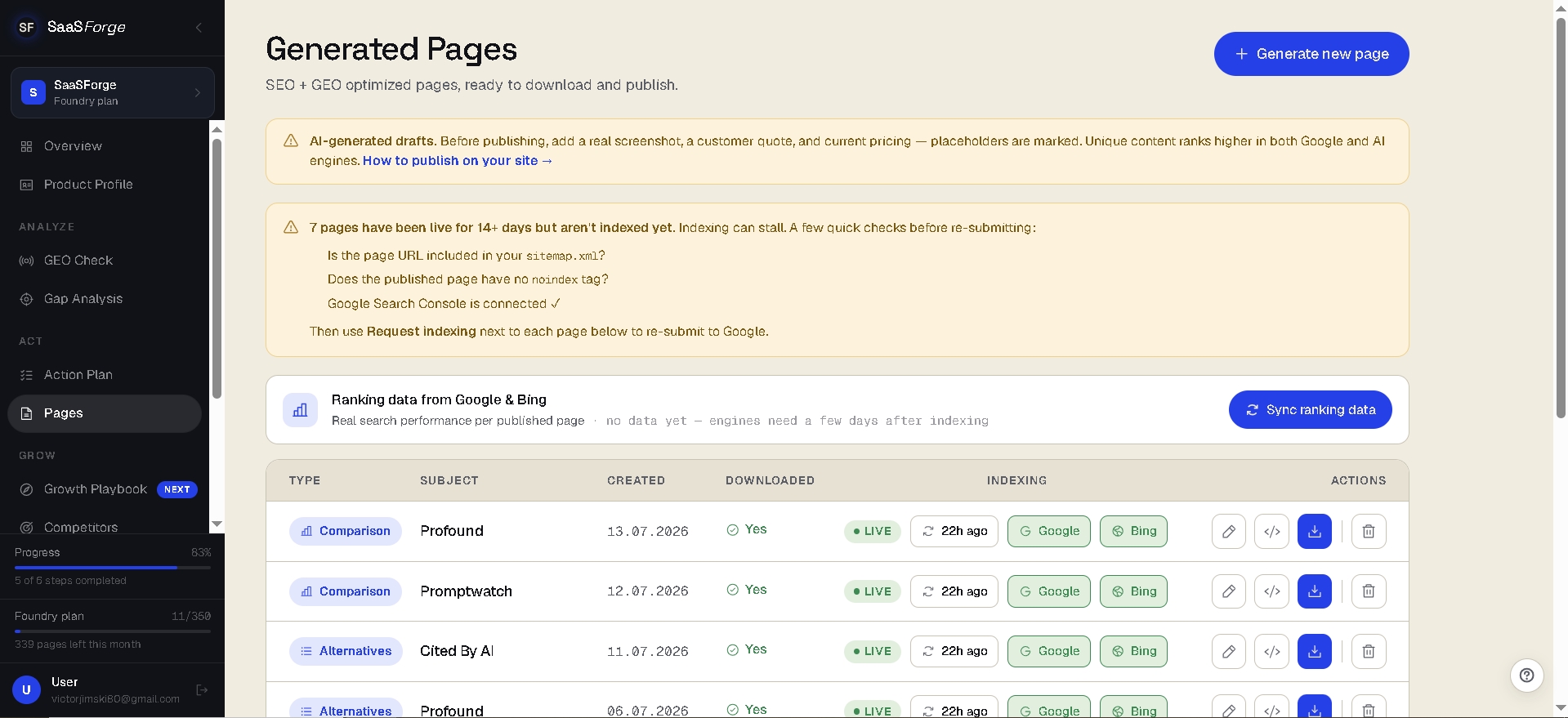This screenshot has height=718, width=1568.
Task: Click the User avatar circle
Action: tap(26, 689)
